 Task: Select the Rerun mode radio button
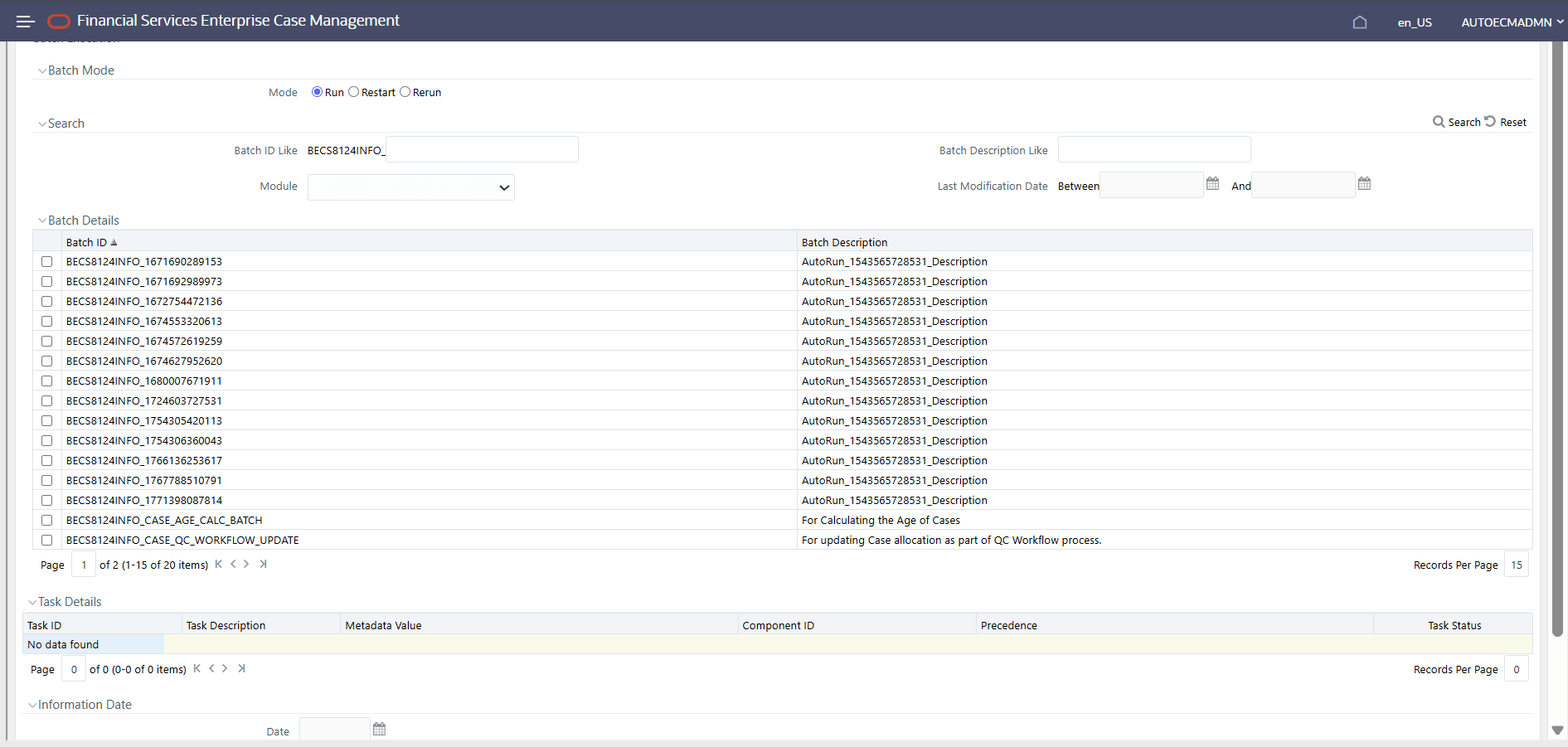tap(405, 92)
